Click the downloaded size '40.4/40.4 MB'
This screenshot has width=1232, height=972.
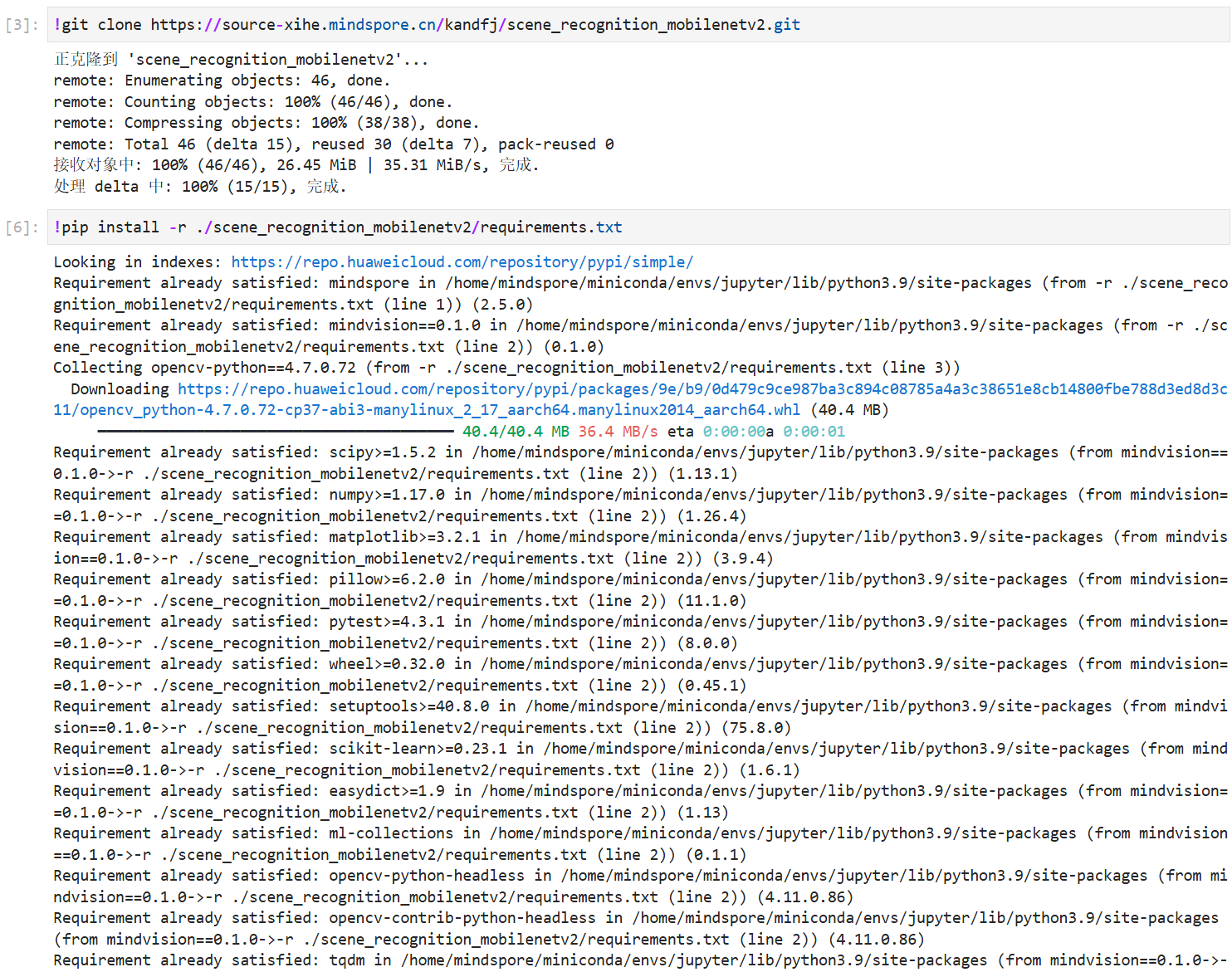tap(516, 432)
